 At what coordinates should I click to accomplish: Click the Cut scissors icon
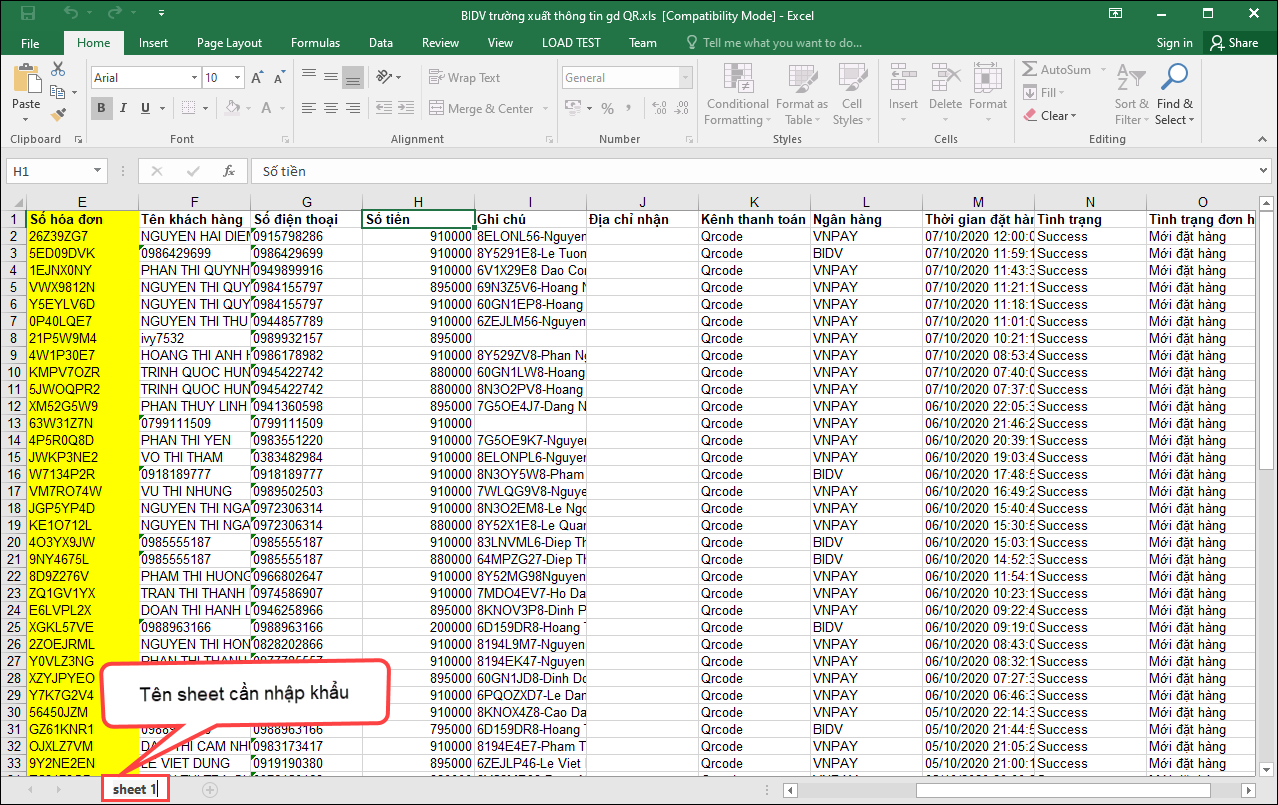pos(58,69)
